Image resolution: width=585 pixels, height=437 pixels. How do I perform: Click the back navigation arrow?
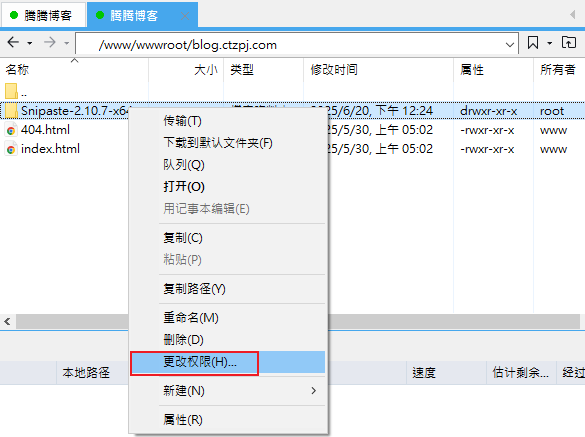tap(13, 42)
